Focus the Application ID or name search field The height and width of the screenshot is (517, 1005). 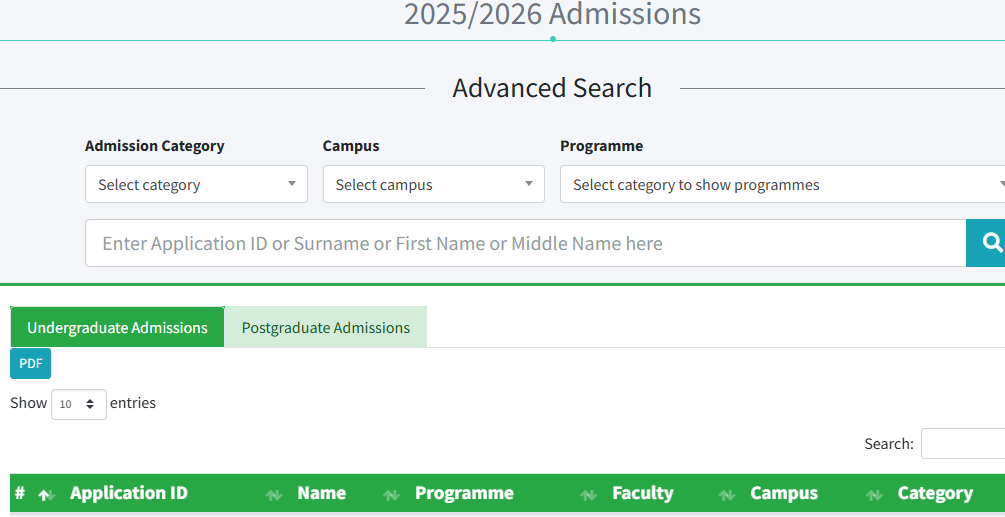[x=526, y=243]
